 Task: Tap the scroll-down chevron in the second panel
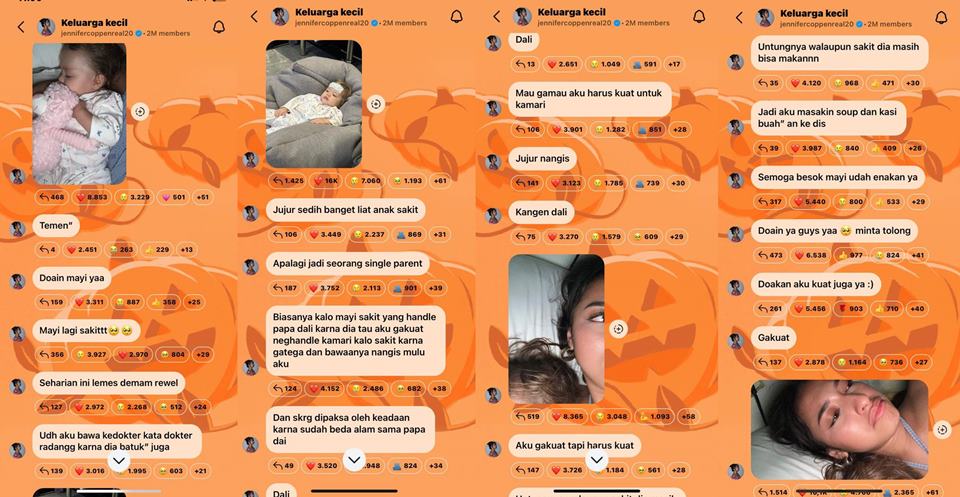tap(354, 459)
